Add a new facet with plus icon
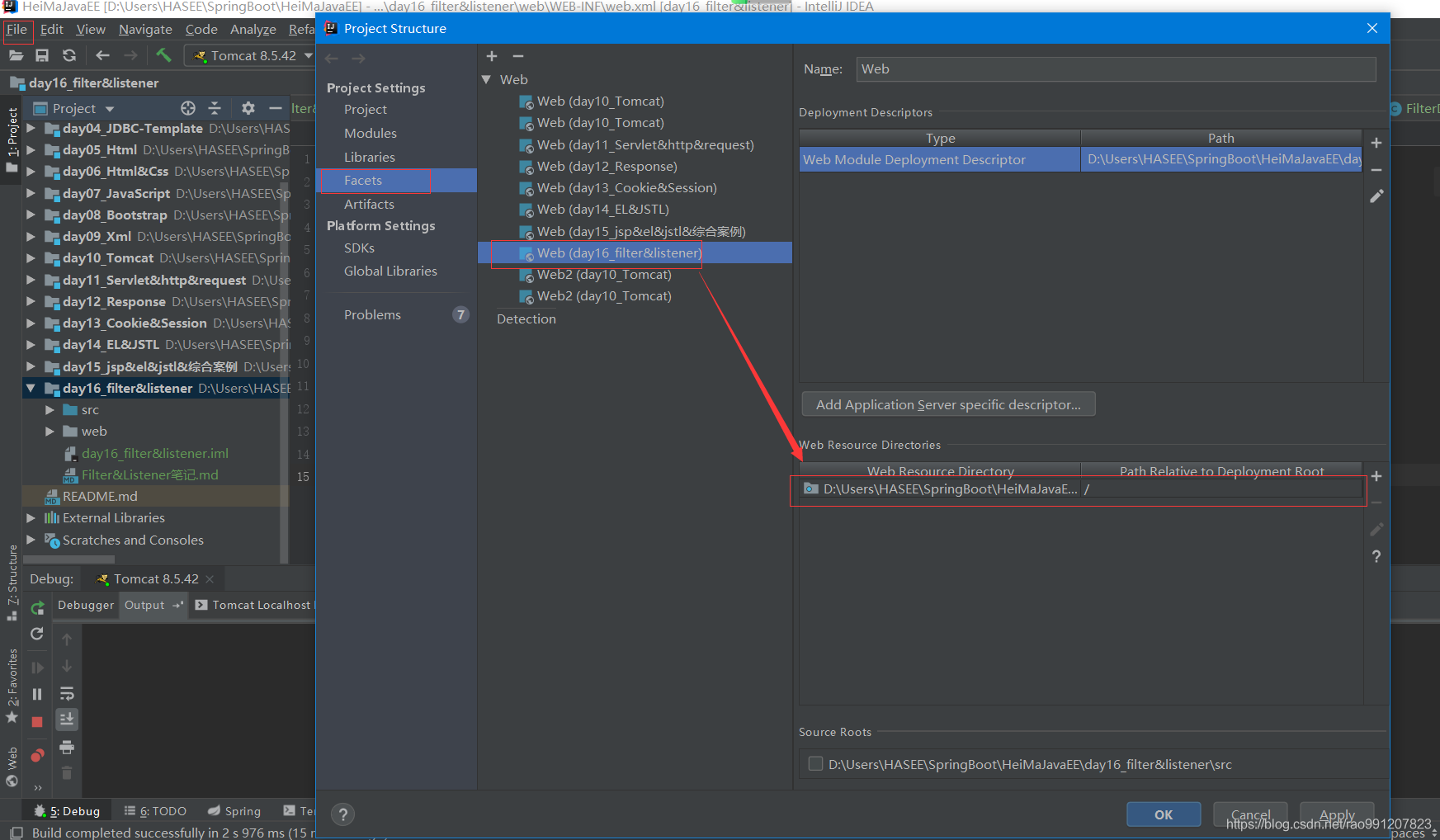This screenshot has width=1440, height=840. point(492,56)
